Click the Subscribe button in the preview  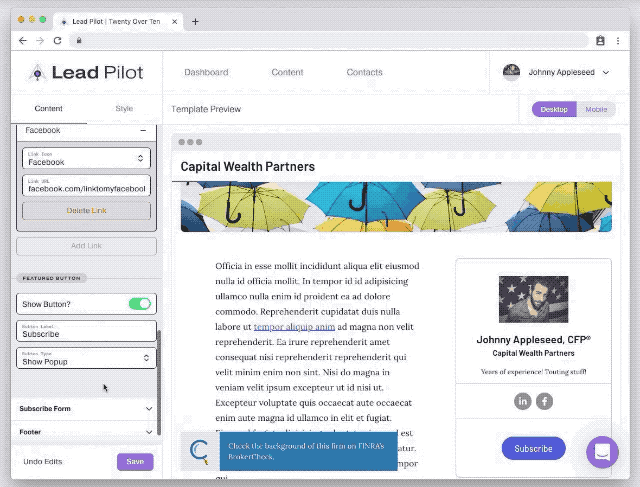click(533, 448)
